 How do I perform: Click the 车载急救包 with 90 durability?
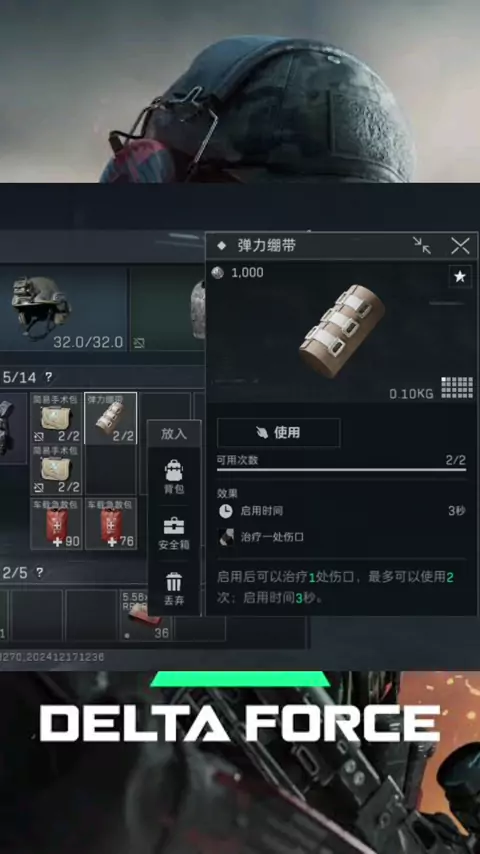57,524
